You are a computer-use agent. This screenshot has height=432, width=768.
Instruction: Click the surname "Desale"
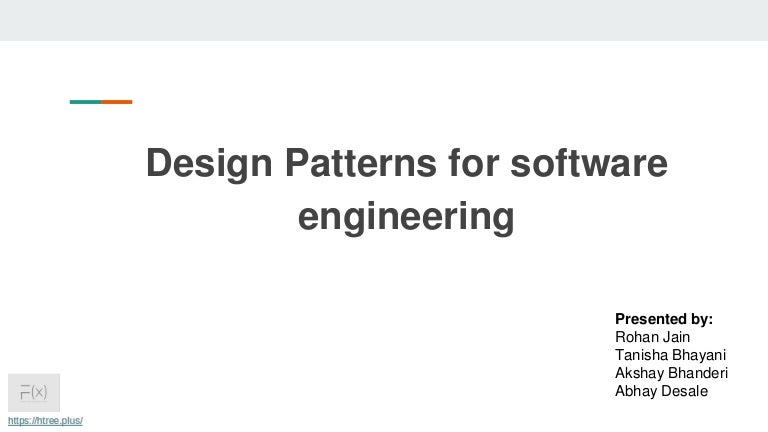(x=685, y=391)
